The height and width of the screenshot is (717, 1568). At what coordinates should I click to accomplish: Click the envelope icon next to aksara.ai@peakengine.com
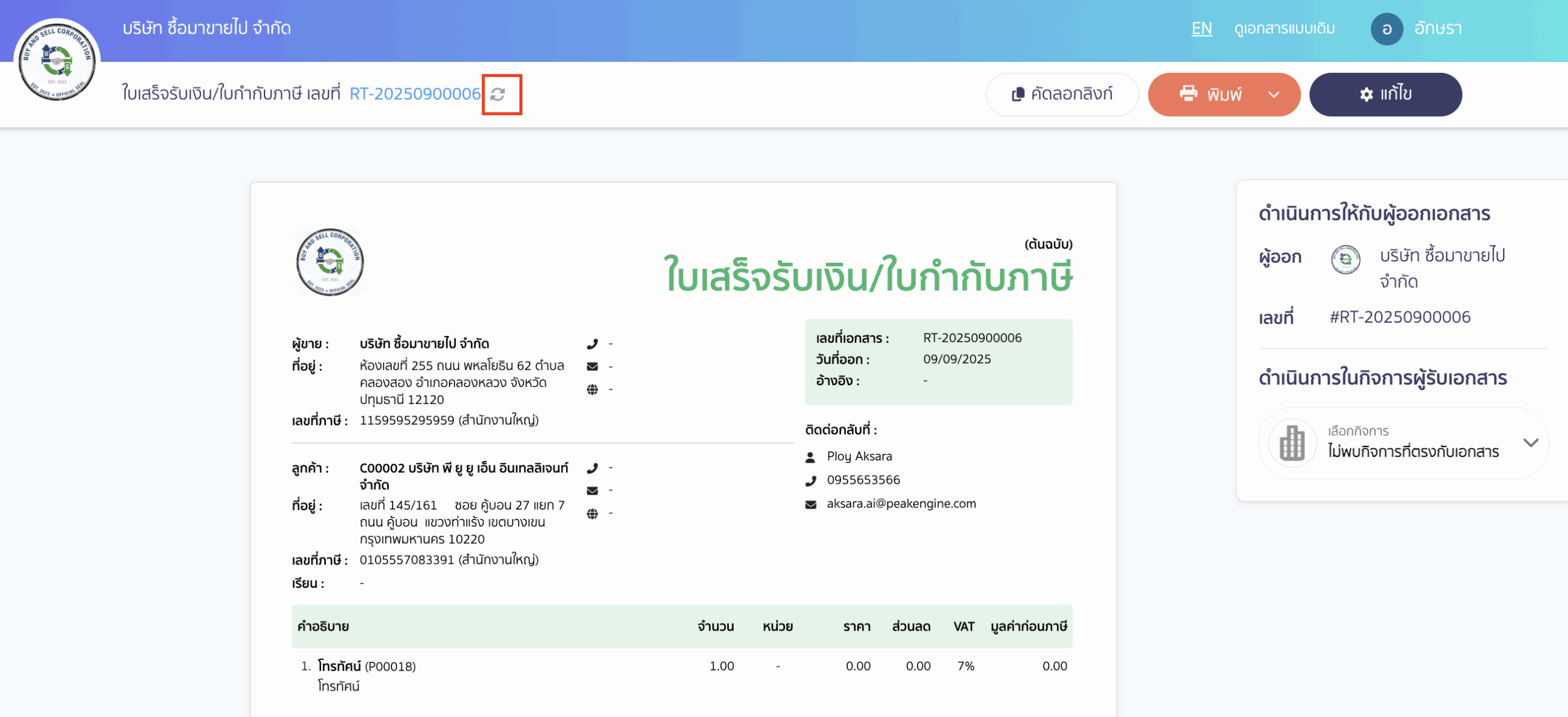[x=810, y=503]
